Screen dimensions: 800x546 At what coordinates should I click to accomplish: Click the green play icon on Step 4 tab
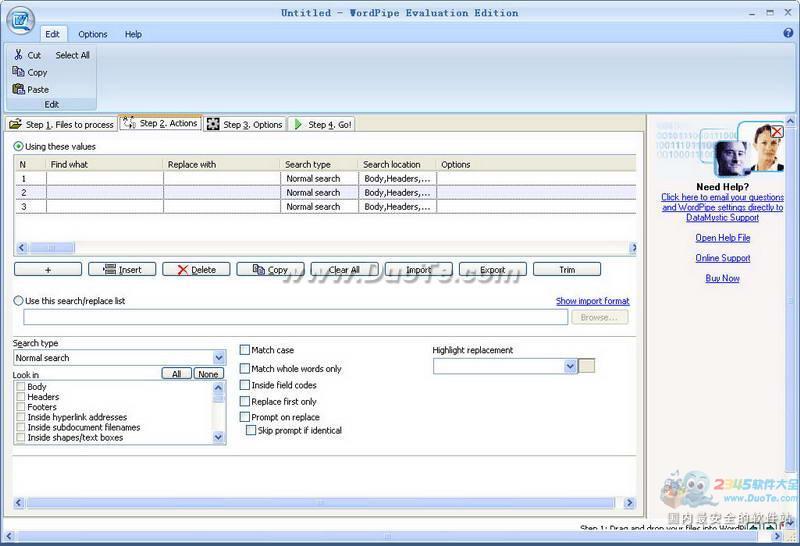coord(298,124)
